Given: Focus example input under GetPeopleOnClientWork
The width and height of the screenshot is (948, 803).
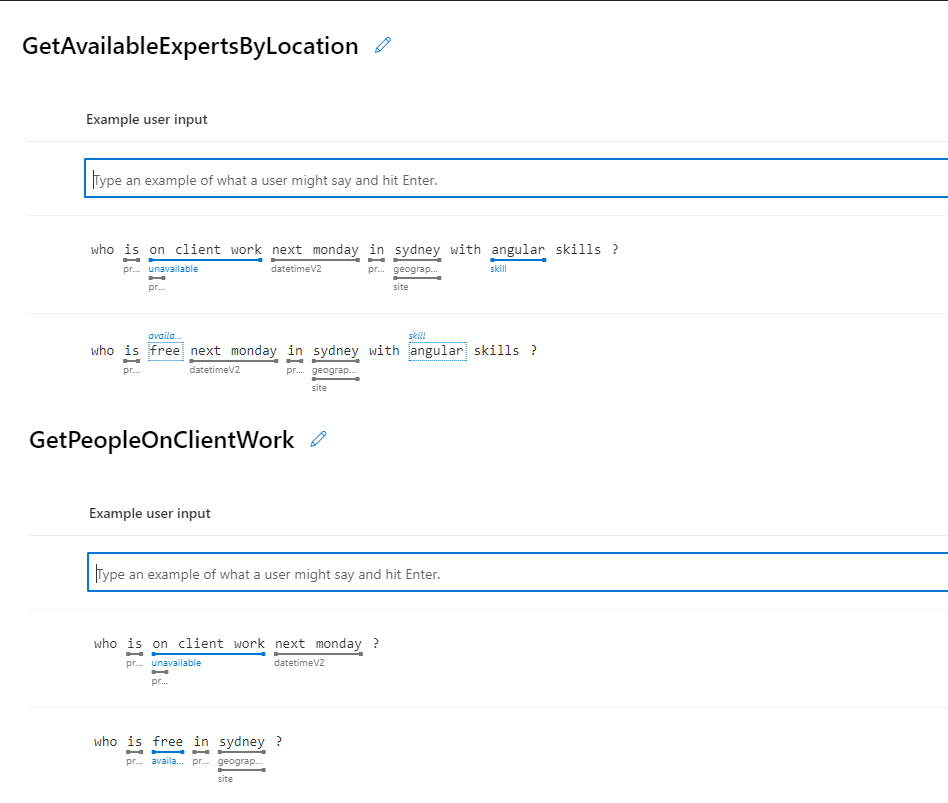Looking at the screenshot, I should coord(517,574).
